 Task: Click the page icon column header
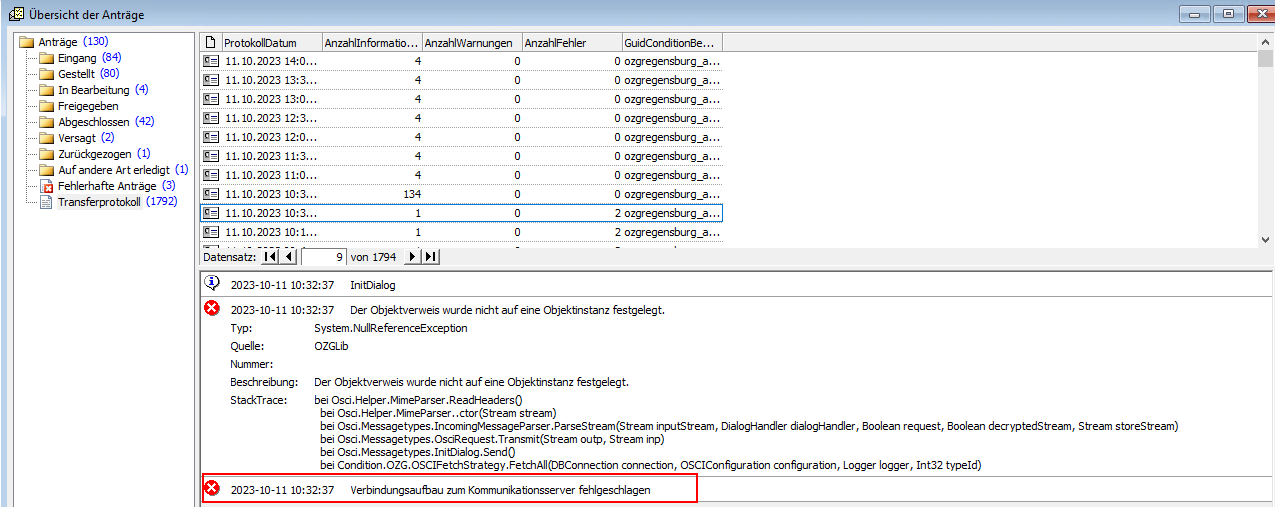210,43
